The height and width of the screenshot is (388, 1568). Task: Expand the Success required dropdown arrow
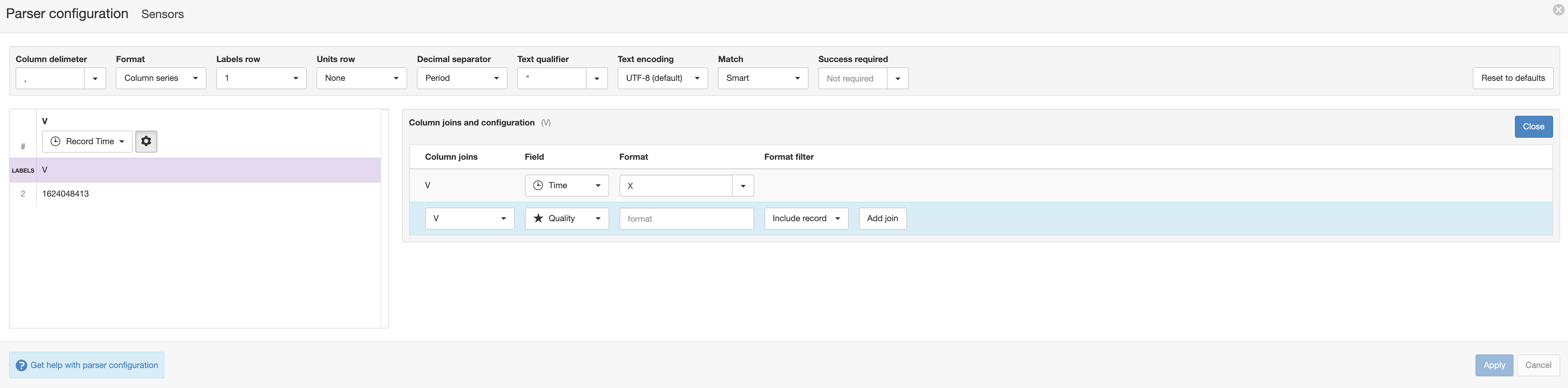[x=897, y=79]
